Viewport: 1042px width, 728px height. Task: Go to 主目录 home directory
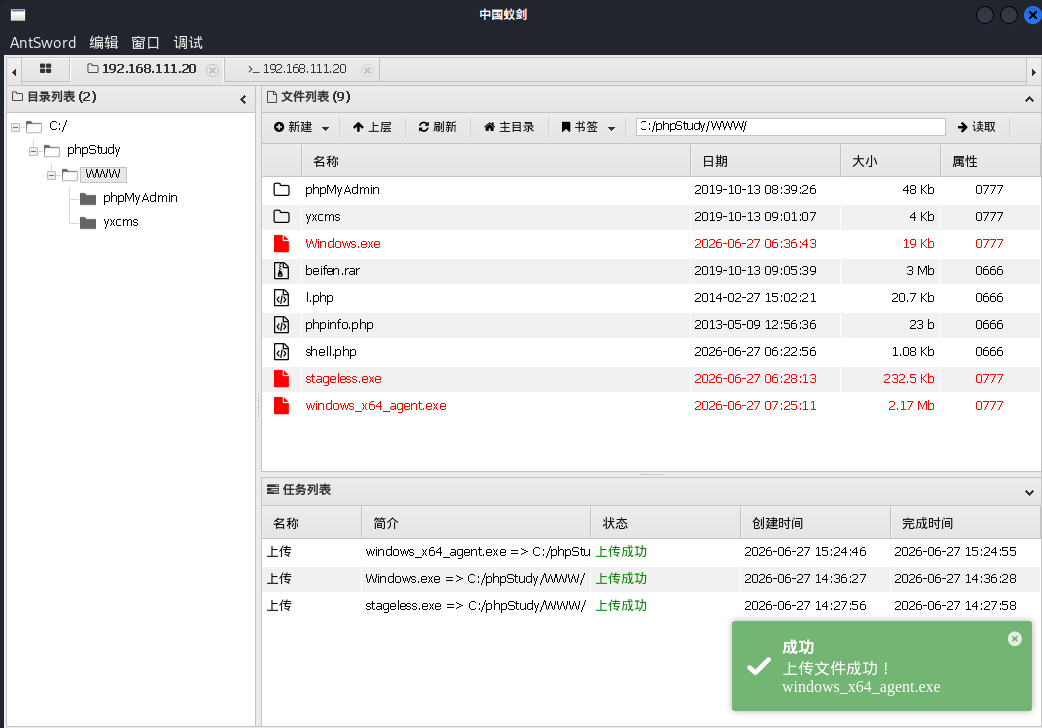point(509,127)
